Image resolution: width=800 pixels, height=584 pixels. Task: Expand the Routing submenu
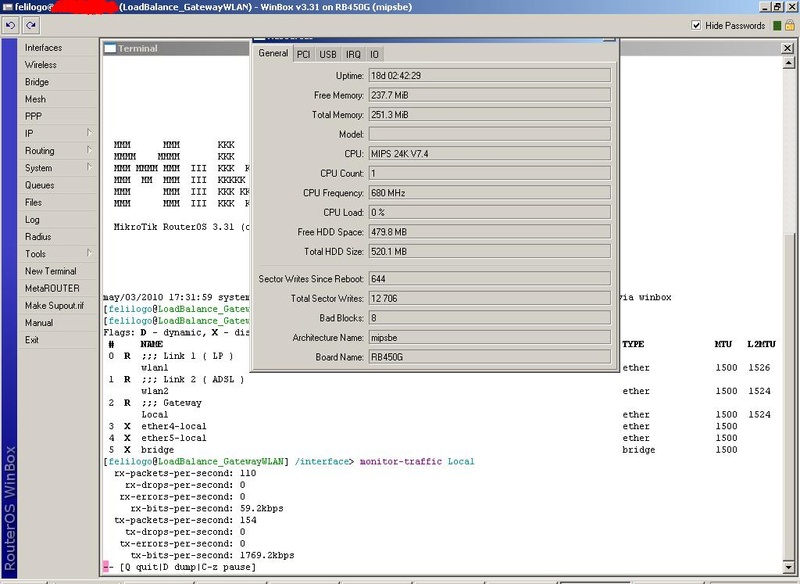[x=89, y=151]
